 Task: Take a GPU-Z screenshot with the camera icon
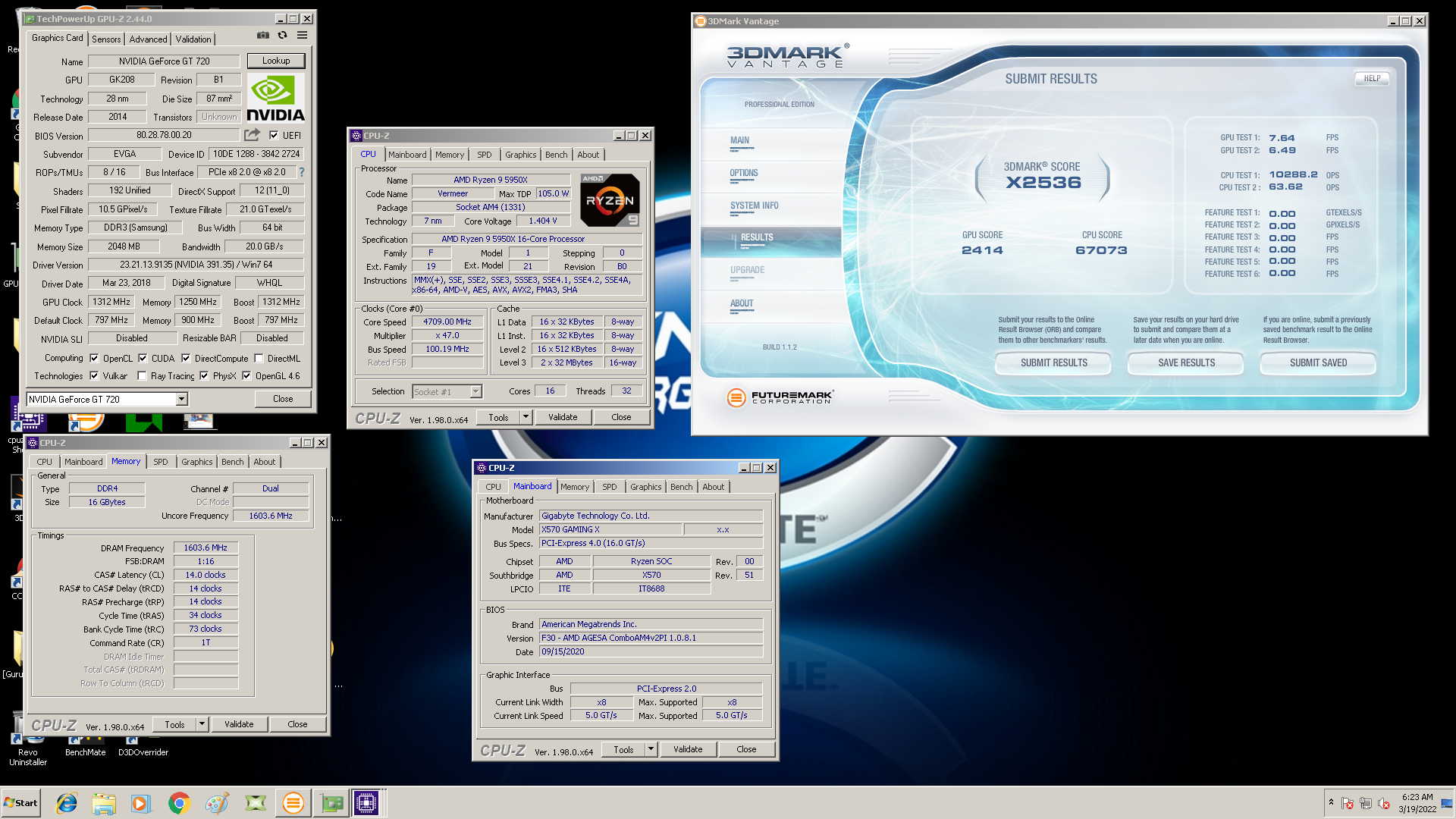[262, 35]
